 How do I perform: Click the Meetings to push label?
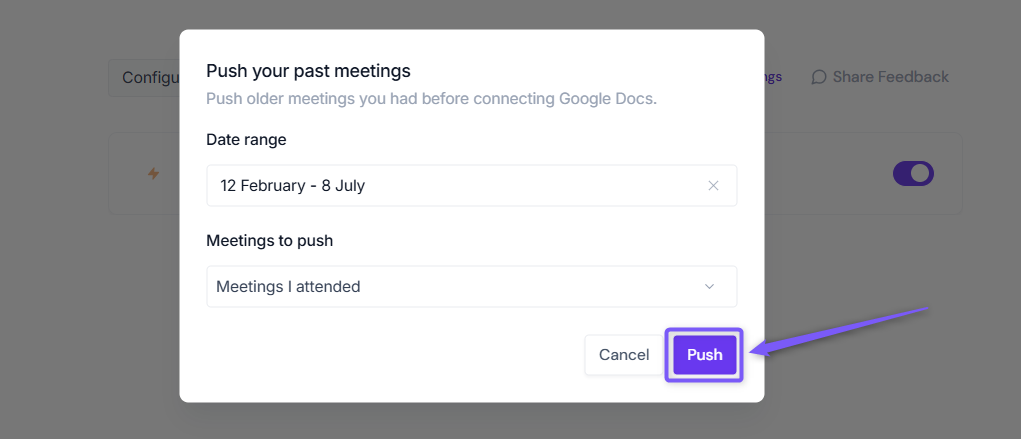pos(270,241)
